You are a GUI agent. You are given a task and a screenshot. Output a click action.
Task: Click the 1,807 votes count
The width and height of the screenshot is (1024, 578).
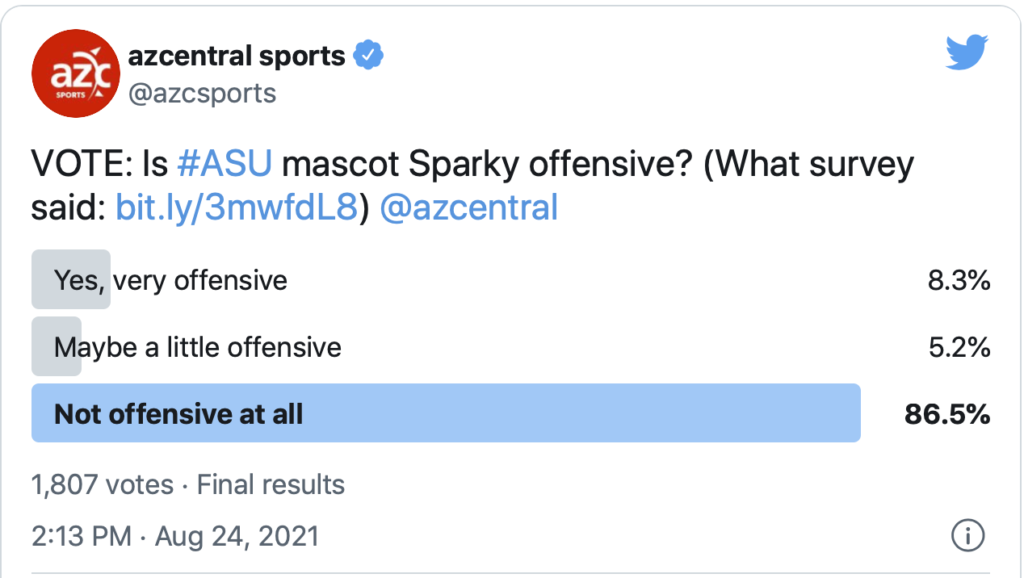(x=102, y=485)
